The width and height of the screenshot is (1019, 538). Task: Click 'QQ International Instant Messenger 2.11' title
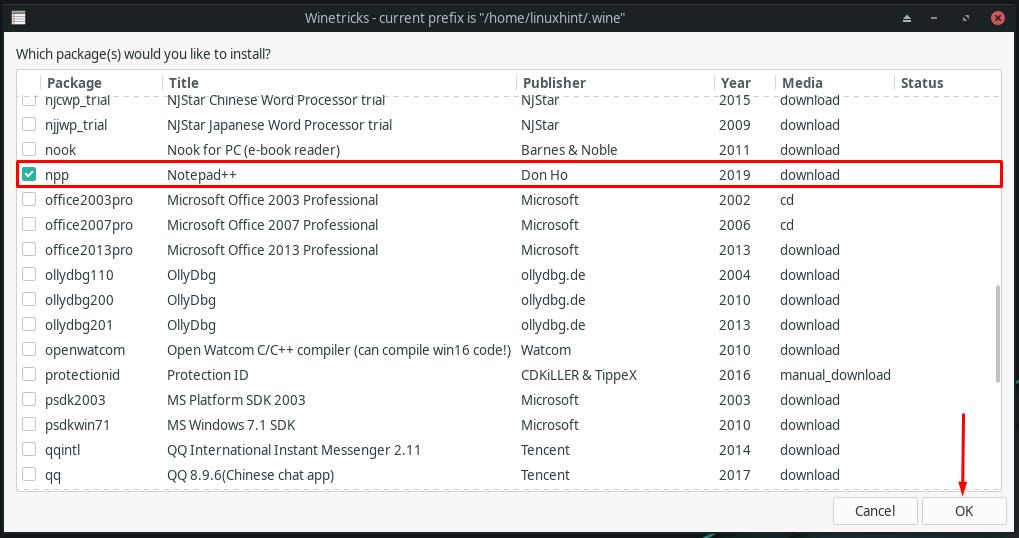click(294, 450)
